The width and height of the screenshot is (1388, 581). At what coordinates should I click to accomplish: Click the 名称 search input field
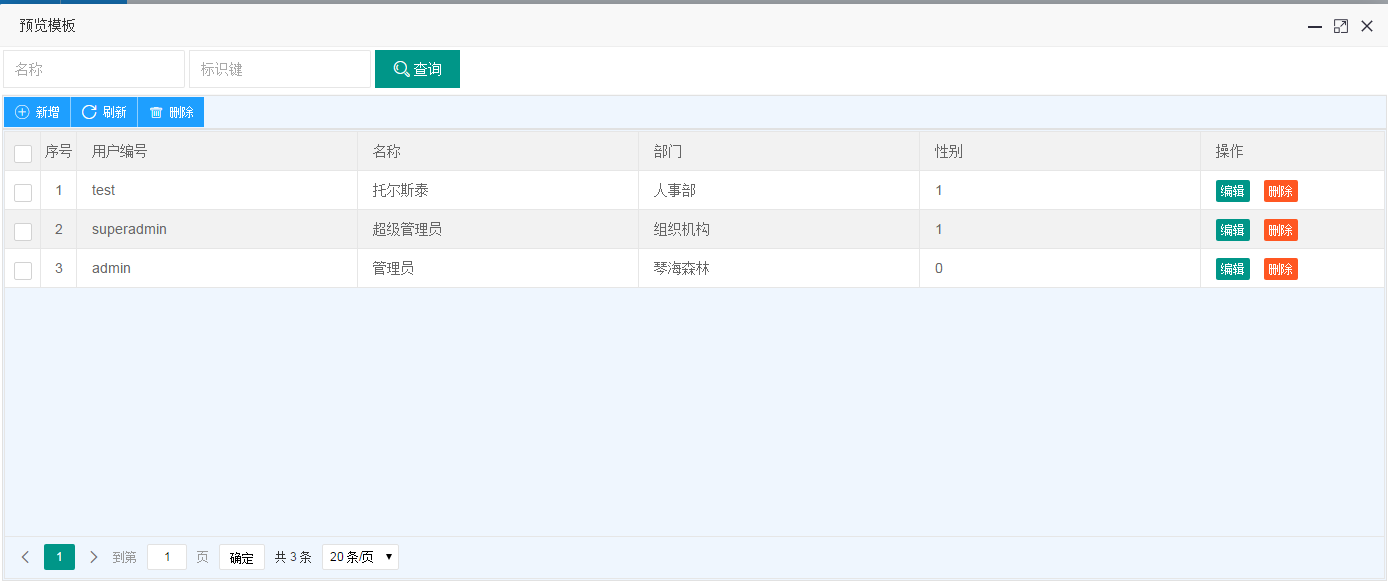tap(94, 69)
